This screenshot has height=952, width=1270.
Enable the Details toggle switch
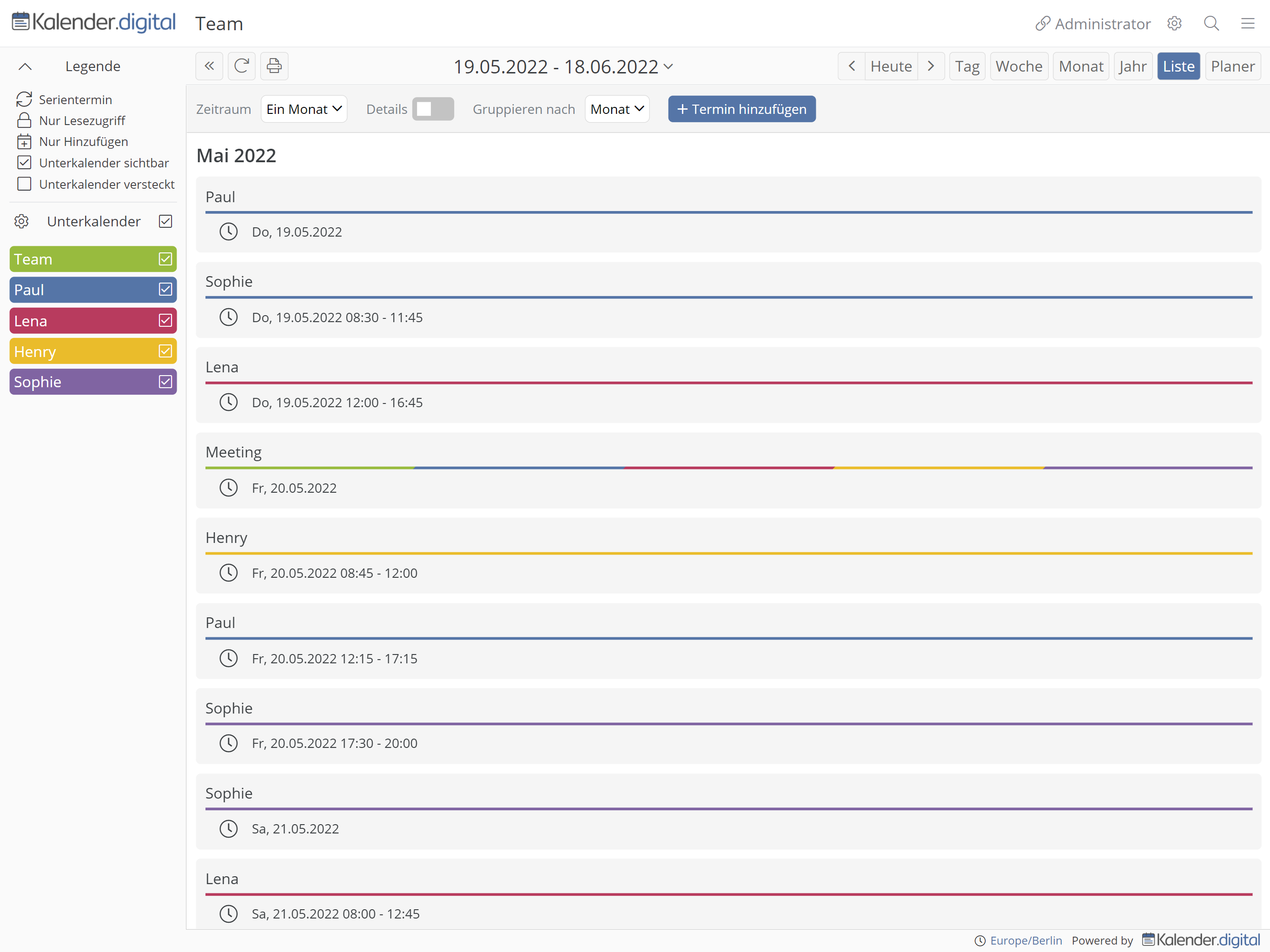point(433,108)
